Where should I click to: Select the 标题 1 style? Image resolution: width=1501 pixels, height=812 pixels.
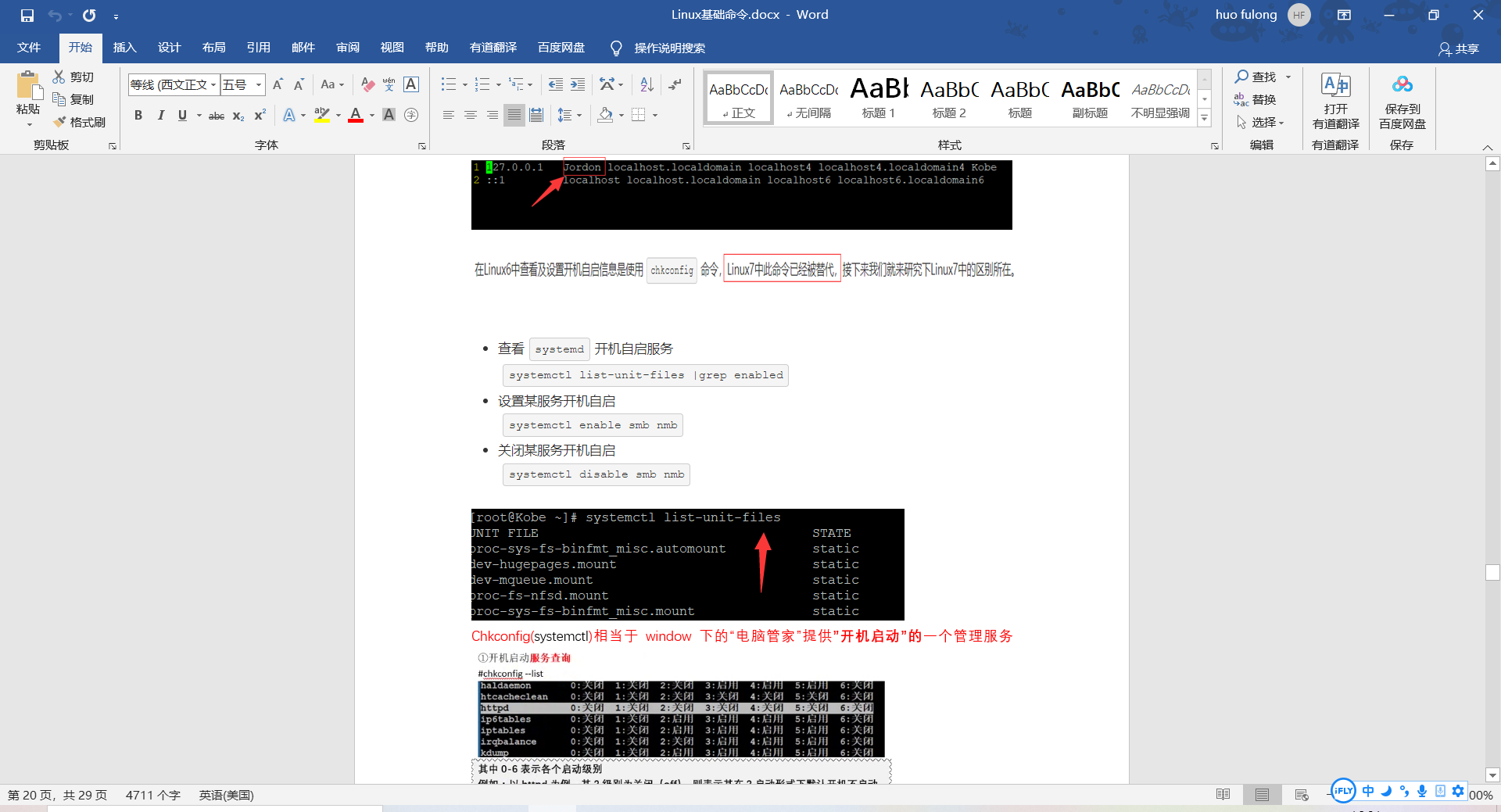point(879,98)
